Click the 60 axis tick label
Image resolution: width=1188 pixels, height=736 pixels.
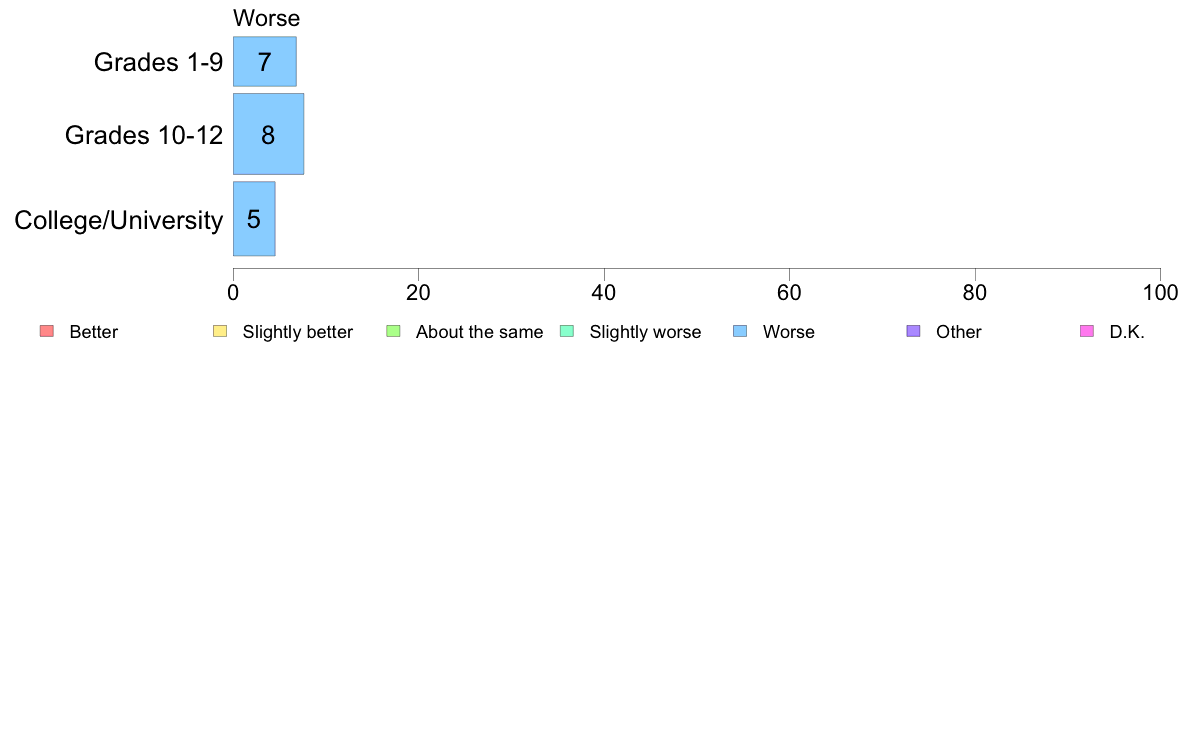click(789, 293)
